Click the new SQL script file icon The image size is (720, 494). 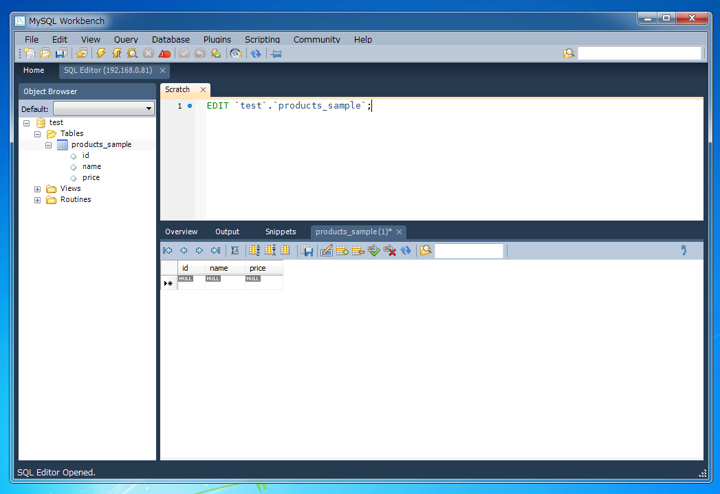point(30,53)
